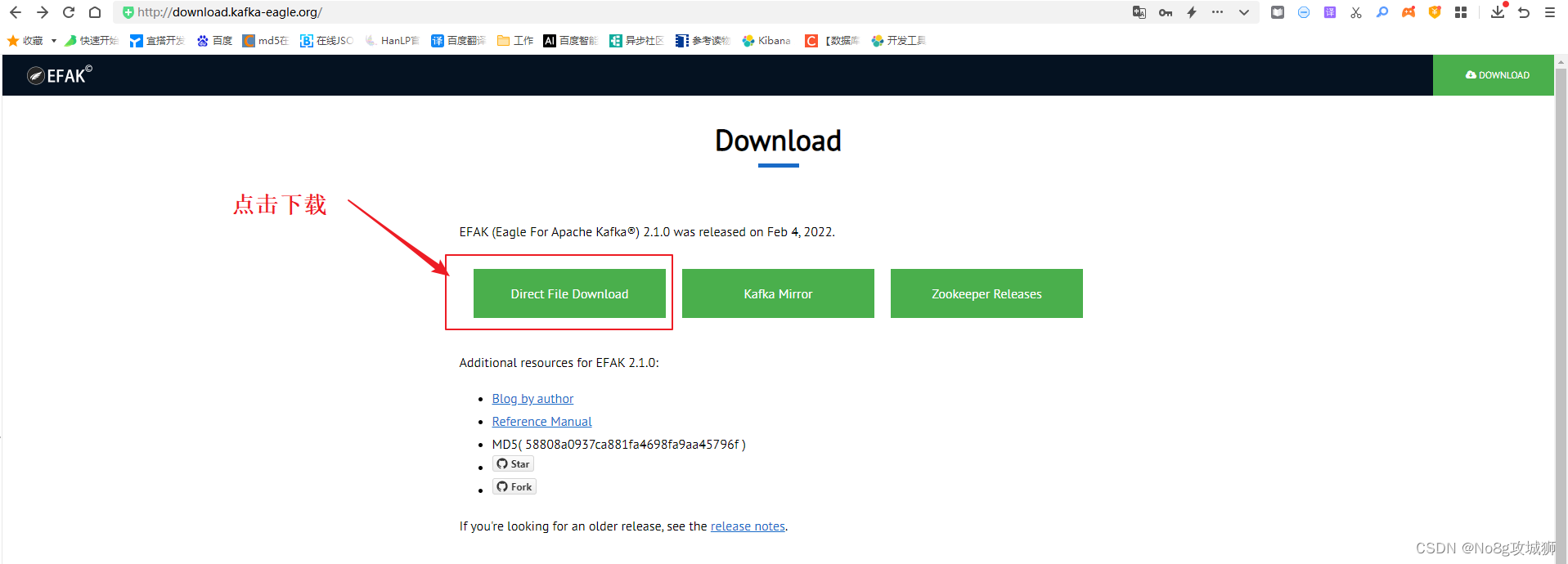
Task: Click the green site security shield icon
Action: click(x=128, y=12)
